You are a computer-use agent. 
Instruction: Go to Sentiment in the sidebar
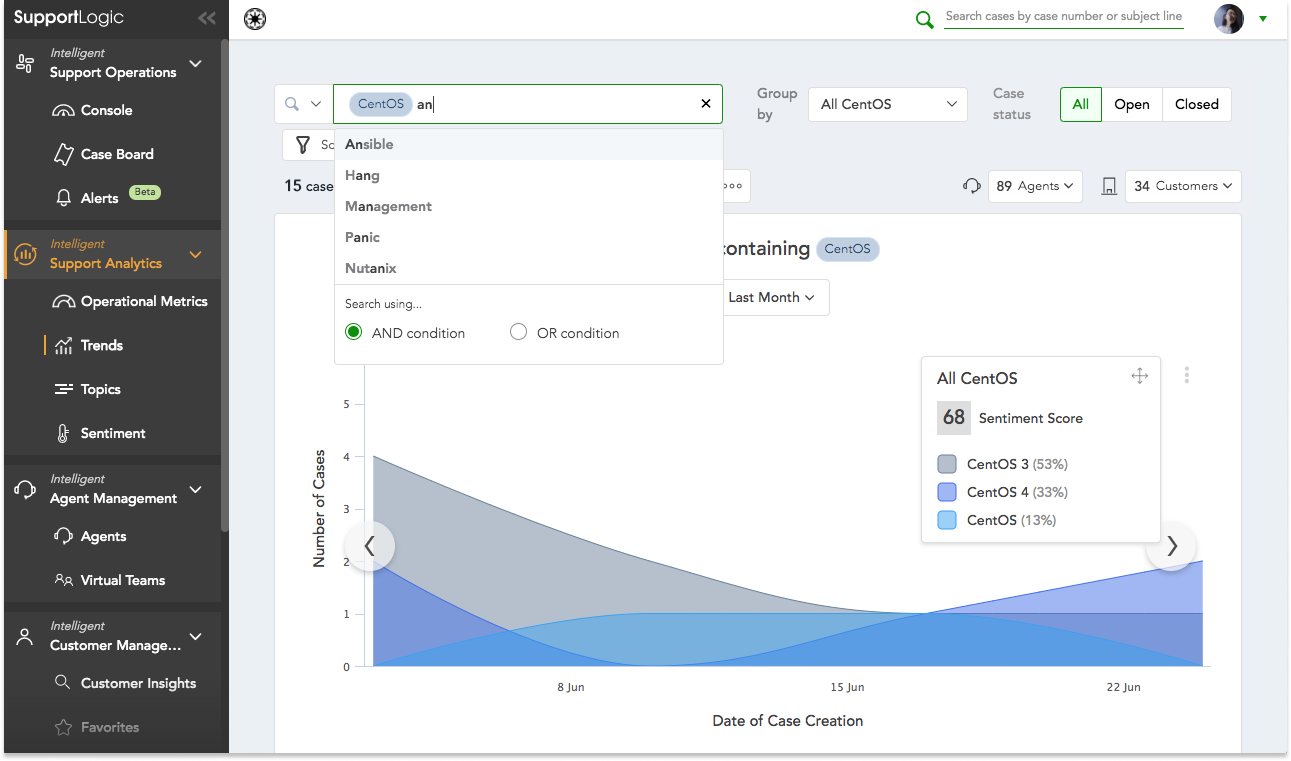coord(99,433)
